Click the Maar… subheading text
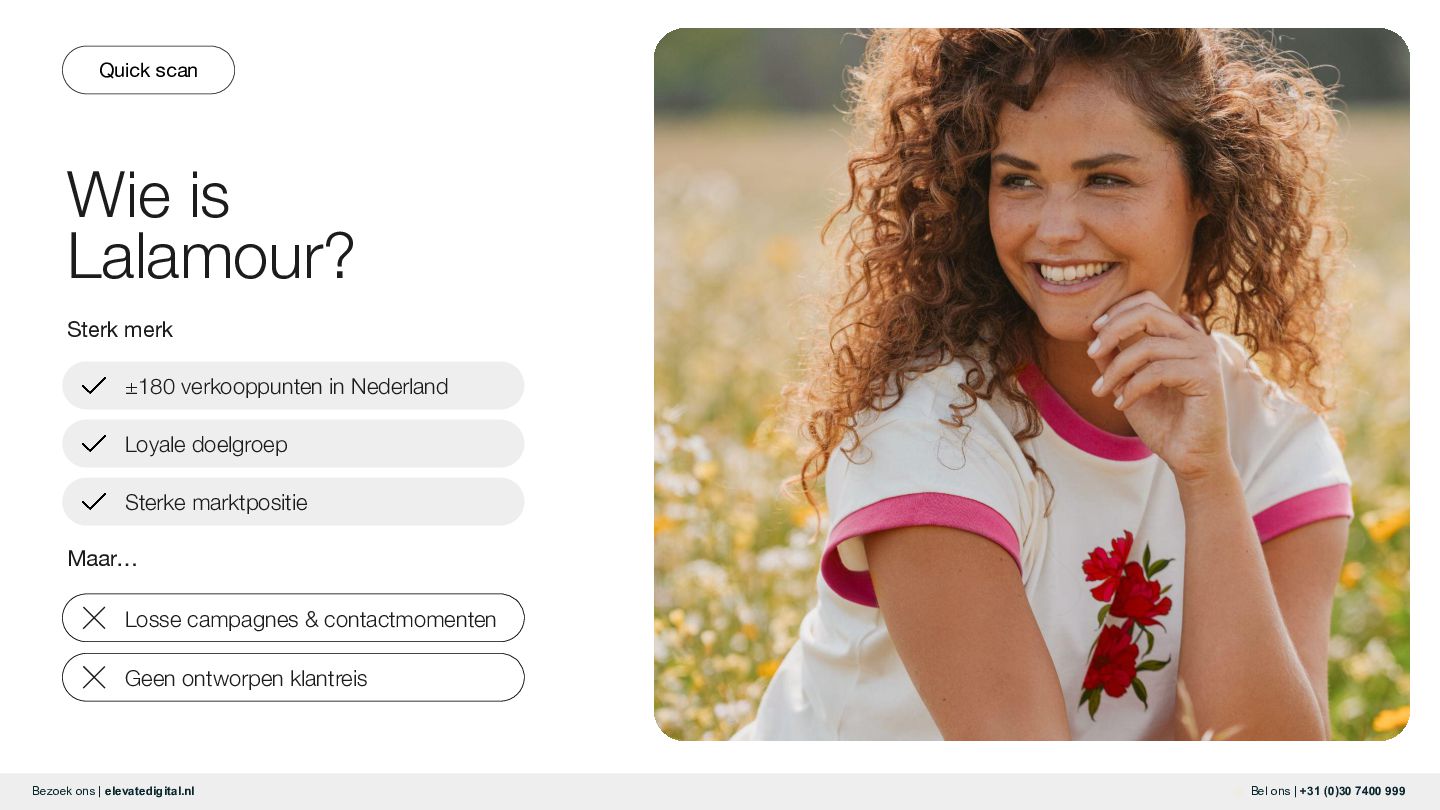Image resolution: width=1440 pixels, height=810 pixels. pyautogui.click(x=102, y=558)
